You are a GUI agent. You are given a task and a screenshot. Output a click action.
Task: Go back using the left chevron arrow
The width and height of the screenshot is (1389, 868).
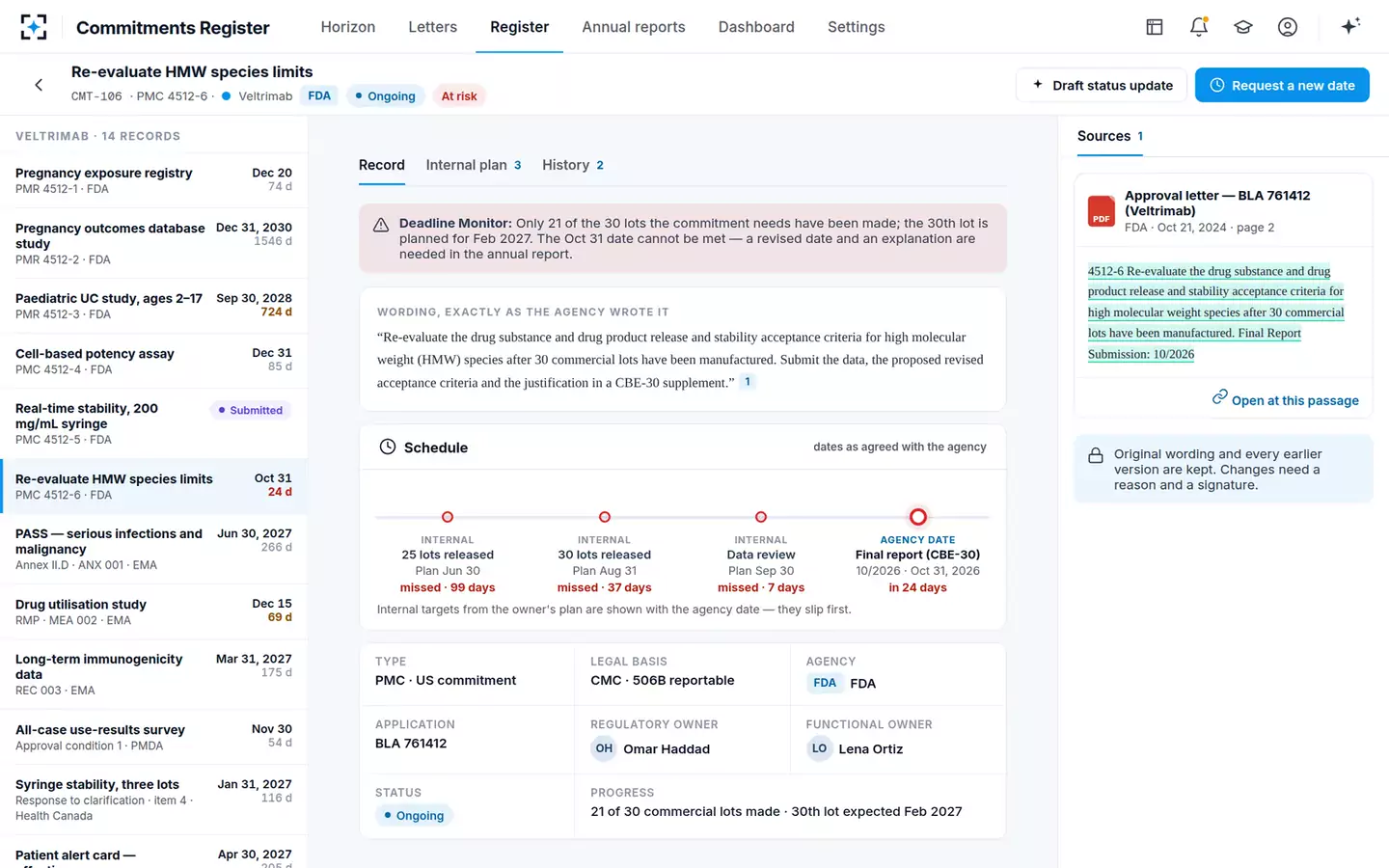pyautogui.click(x=39, y=85)
